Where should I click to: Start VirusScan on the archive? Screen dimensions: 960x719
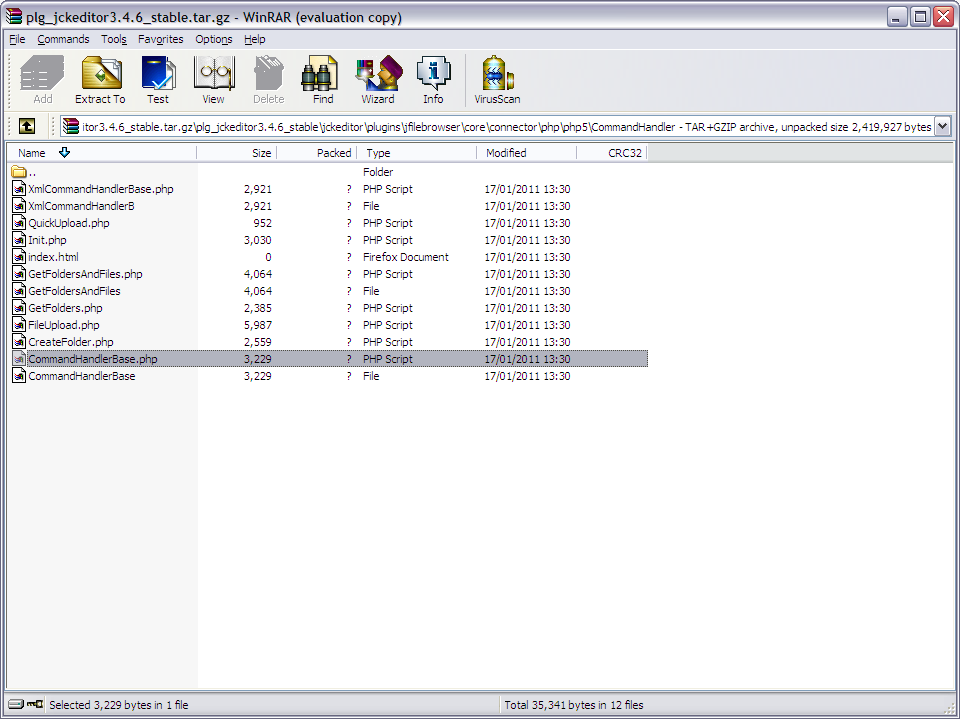click(x=497, y=79)
